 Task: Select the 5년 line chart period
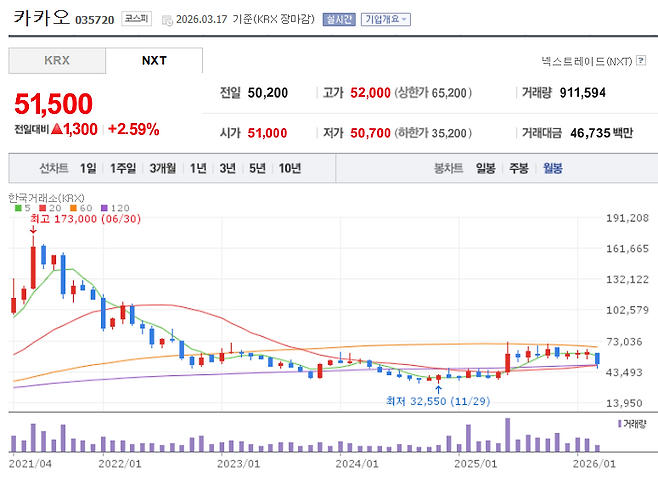[x=257, y=168]
